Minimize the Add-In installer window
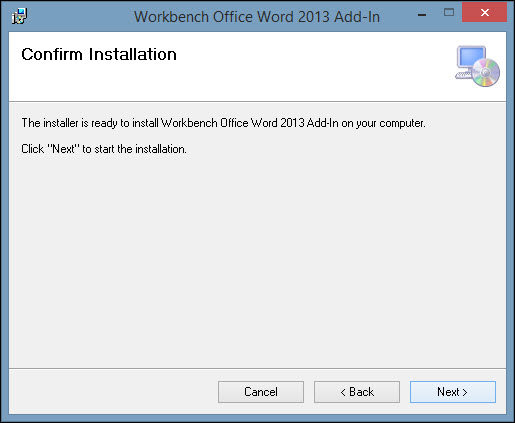This screenshot has height=423, width=515. point(422,14)
